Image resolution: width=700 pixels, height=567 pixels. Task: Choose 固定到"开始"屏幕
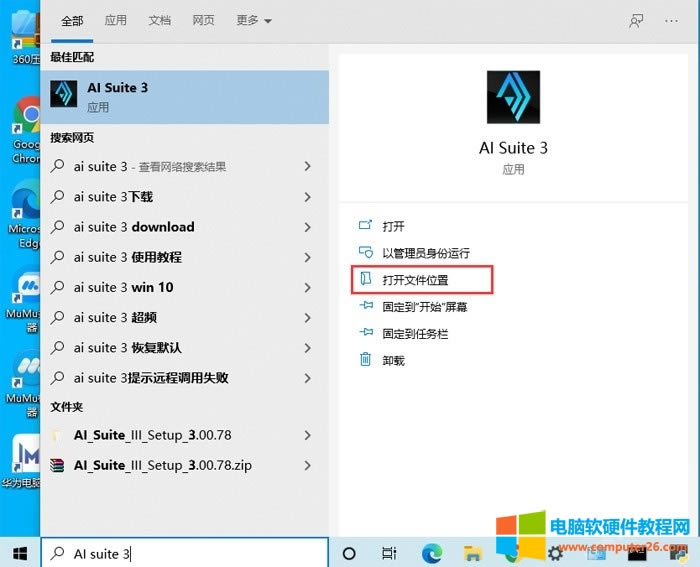425,307
